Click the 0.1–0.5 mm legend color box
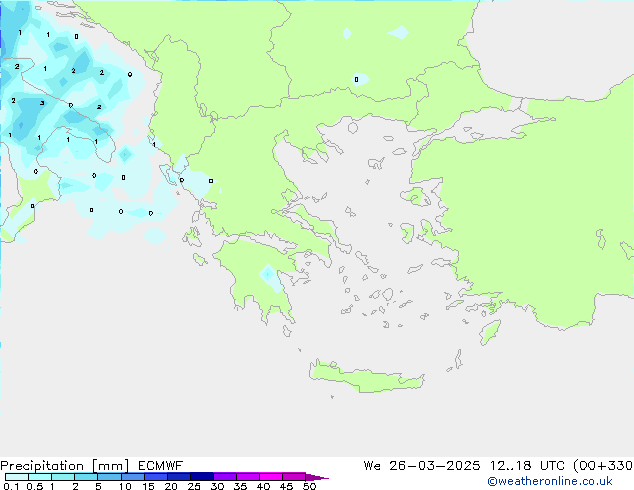This screenshot has height=490, width=634. (x=17, y=477)
